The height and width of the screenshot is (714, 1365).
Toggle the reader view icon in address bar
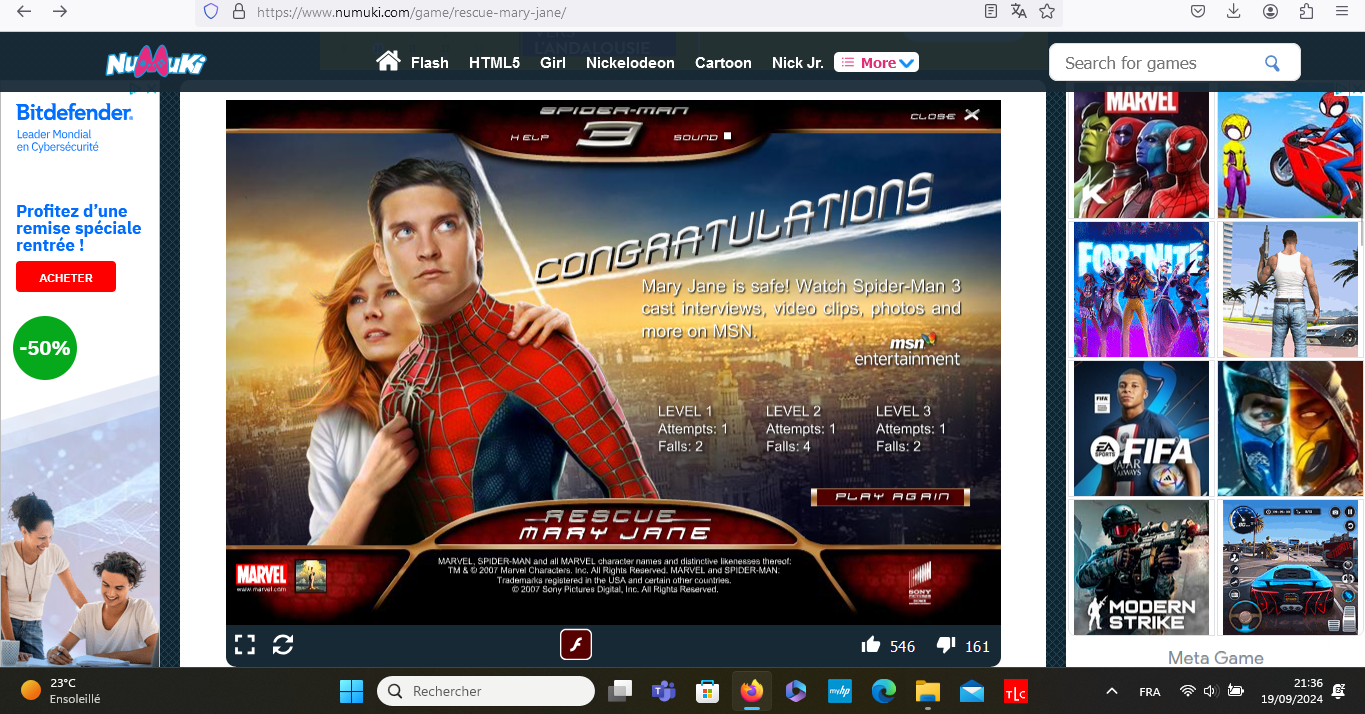pos(991,11)
